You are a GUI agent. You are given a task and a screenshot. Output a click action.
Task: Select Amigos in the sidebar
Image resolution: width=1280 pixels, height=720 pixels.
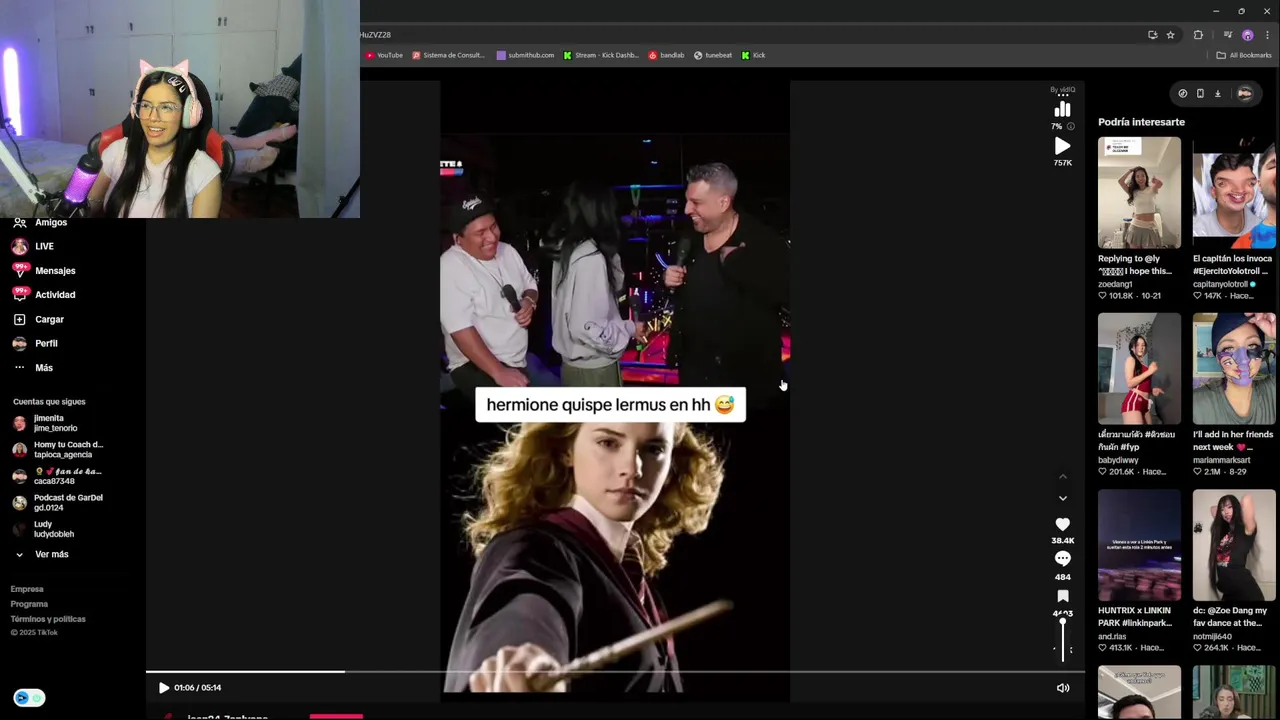click(40, 222)
